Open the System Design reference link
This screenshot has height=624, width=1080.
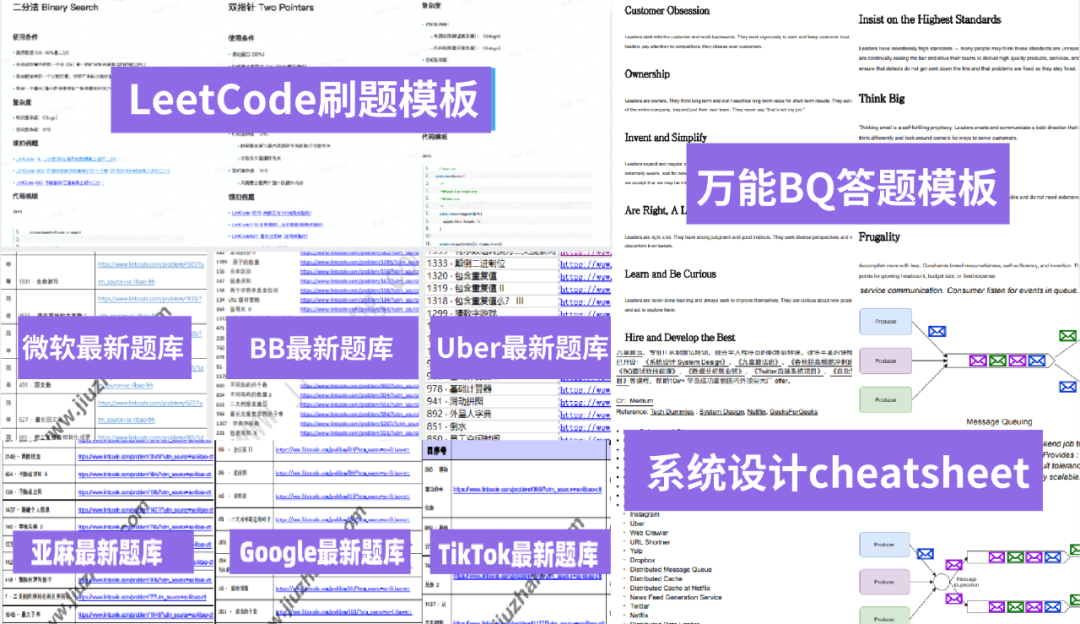click(721, 412)
